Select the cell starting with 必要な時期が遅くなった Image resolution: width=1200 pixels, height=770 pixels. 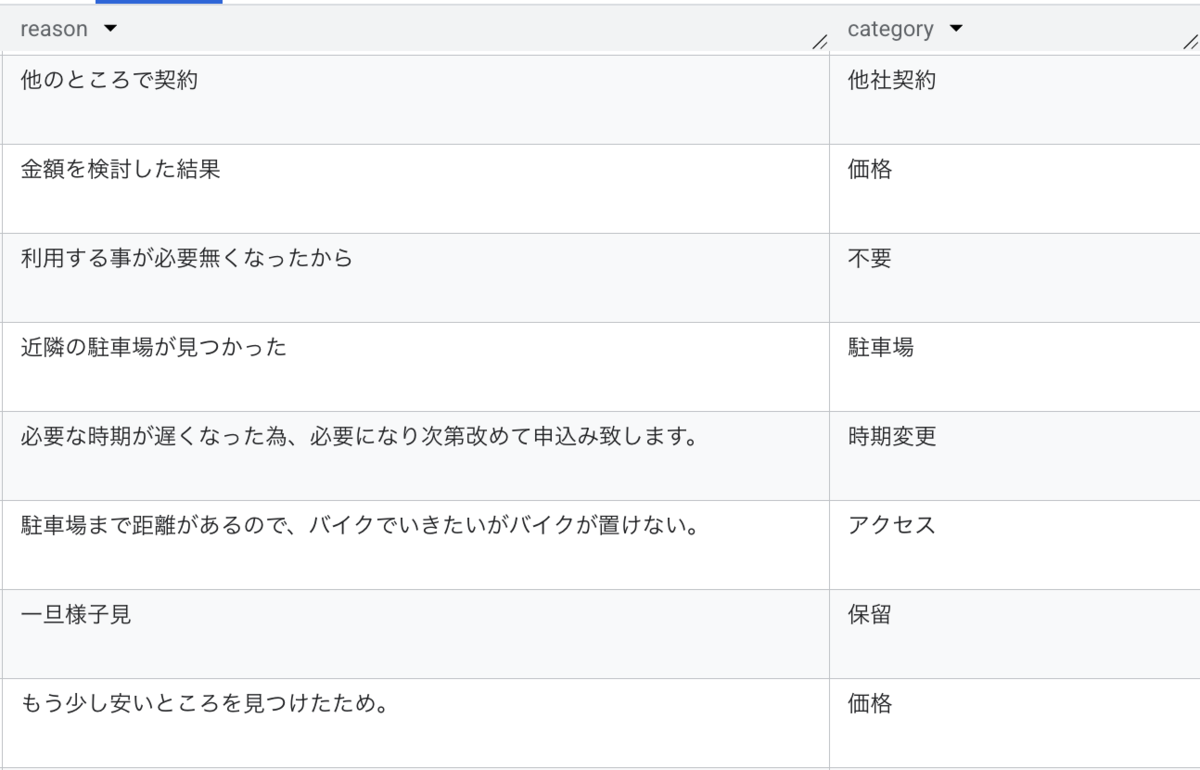[x=415, y=456]
